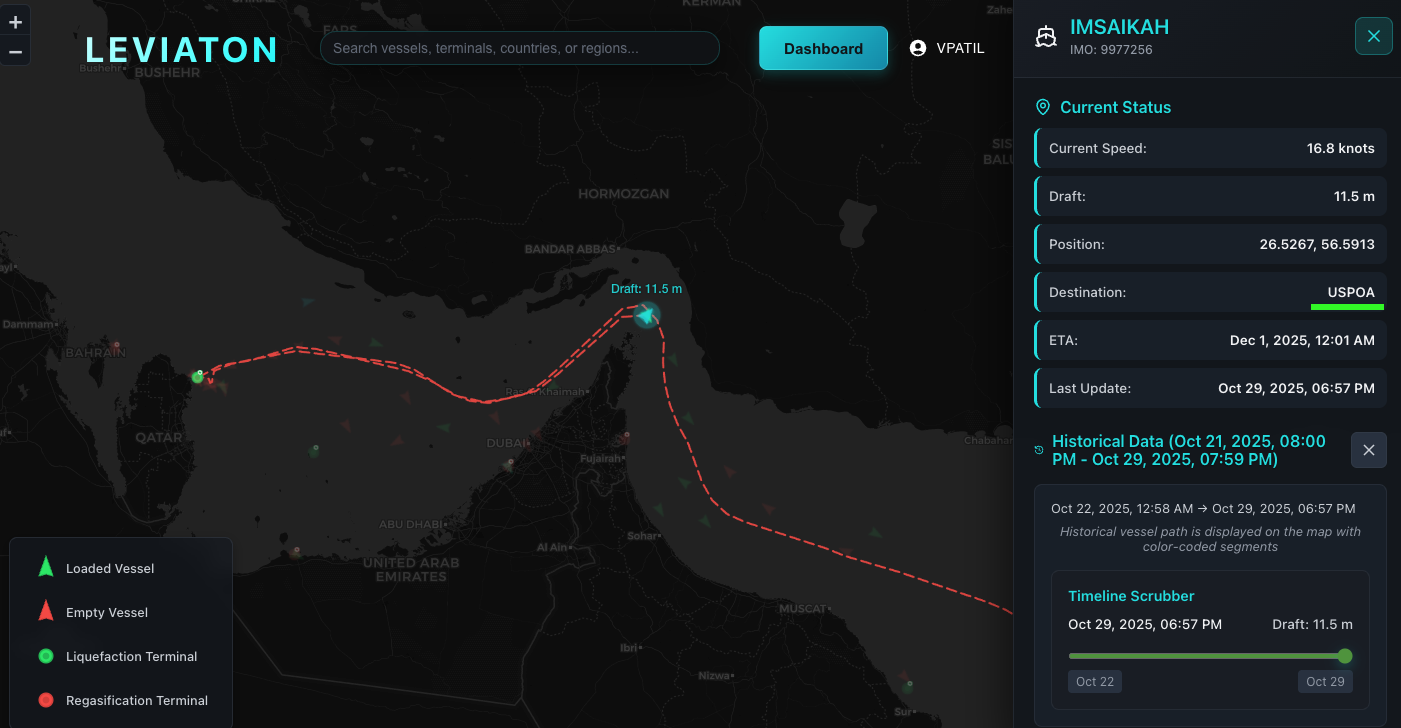Open the Dashboard
Viewport: 1401px width, 728px height.
[823, 48]
